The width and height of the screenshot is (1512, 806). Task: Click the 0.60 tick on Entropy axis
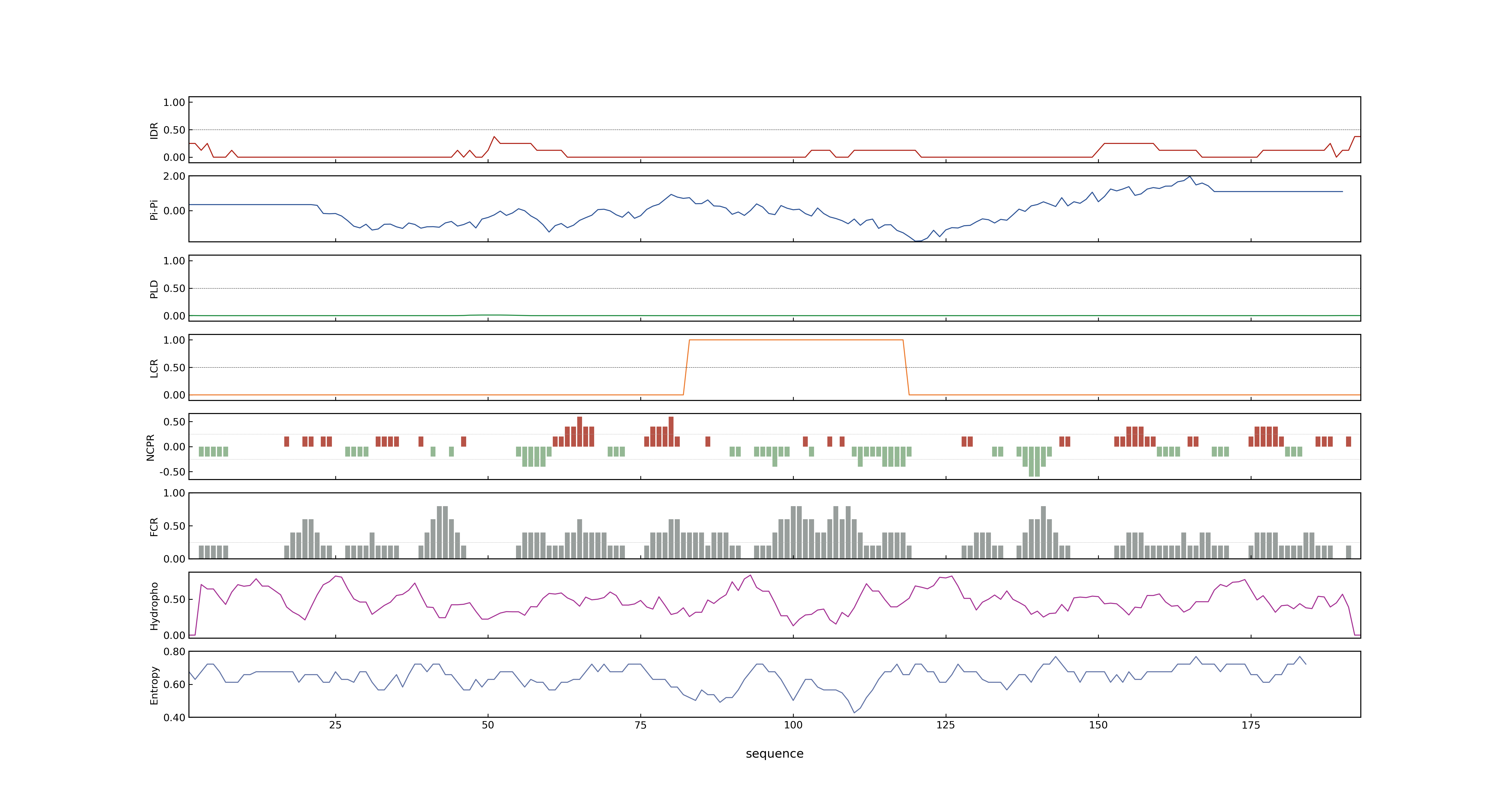pyautogui.click(x=174, y=685)
